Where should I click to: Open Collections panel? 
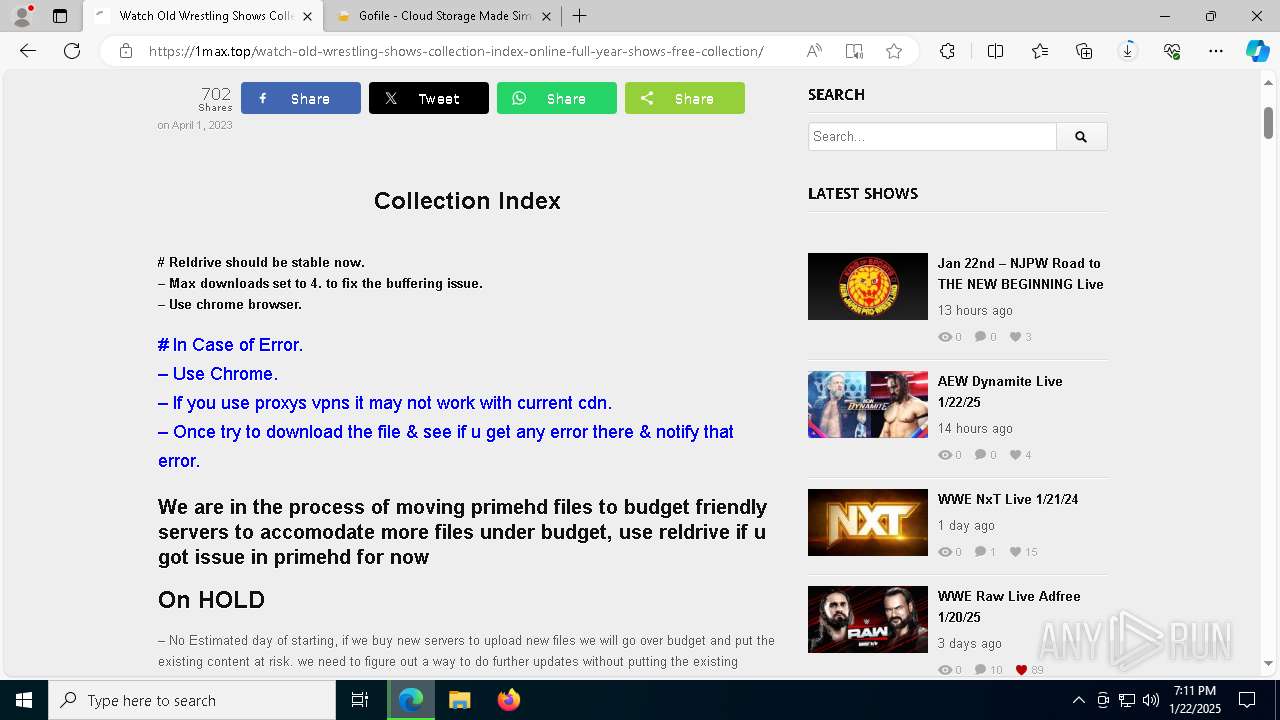coord(1084,51)
